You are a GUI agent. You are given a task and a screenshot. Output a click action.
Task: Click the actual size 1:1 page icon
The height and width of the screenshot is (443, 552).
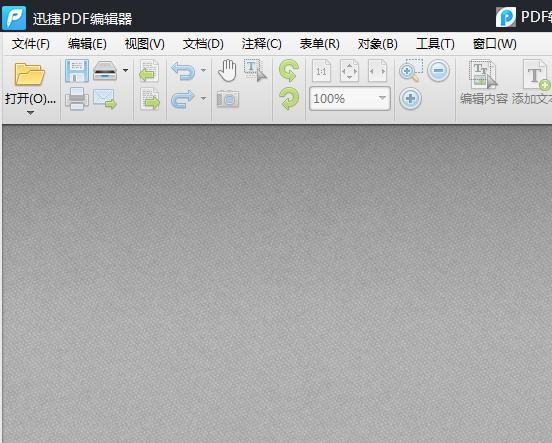point(321,71)
